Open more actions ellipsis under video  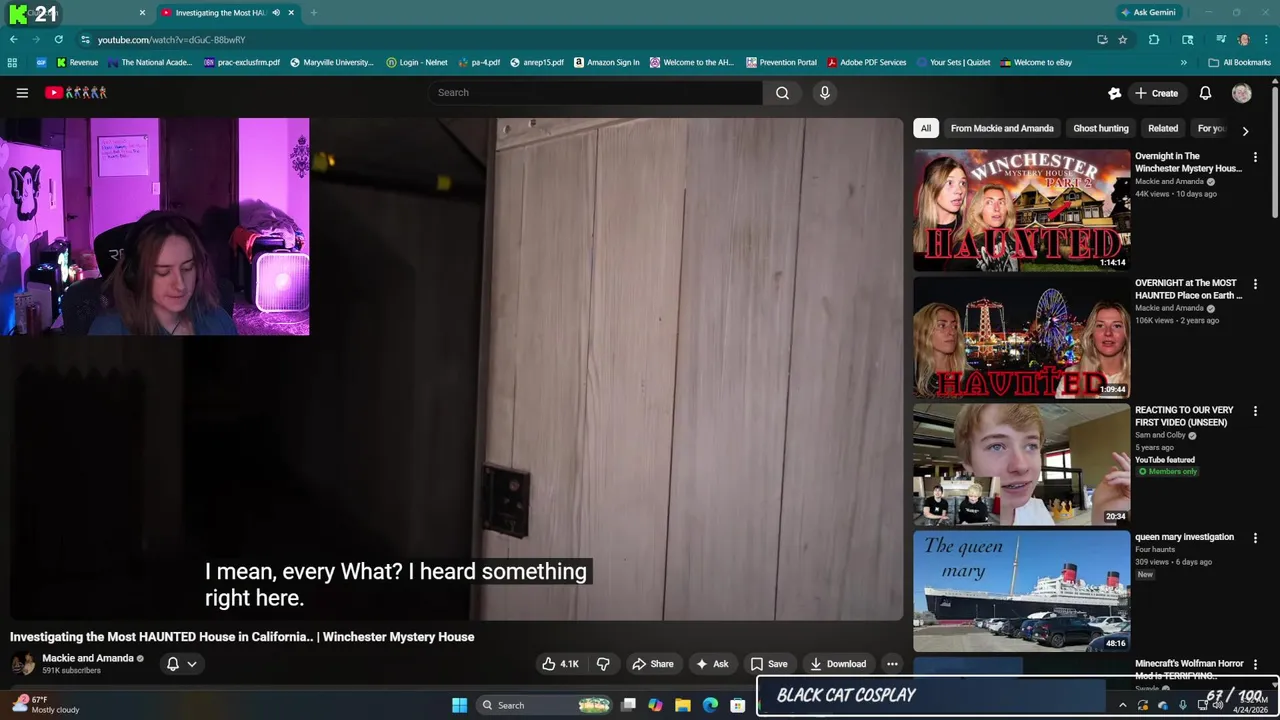[x=892, y=664]
